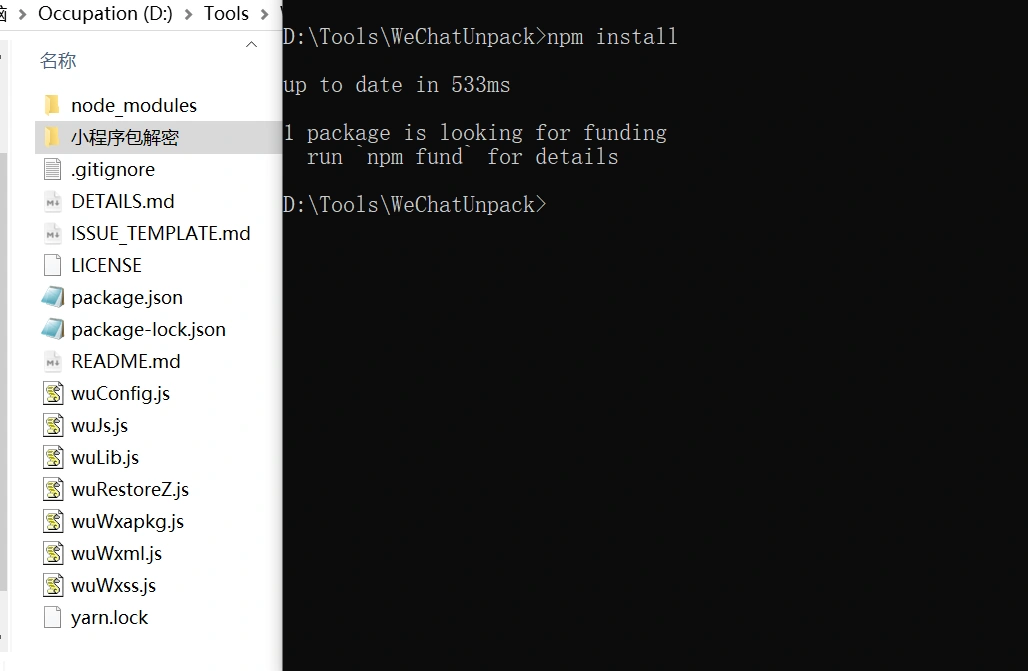The image size is (1028, 671).
Task: Click the 名称 column header
Action: [58, 61]
